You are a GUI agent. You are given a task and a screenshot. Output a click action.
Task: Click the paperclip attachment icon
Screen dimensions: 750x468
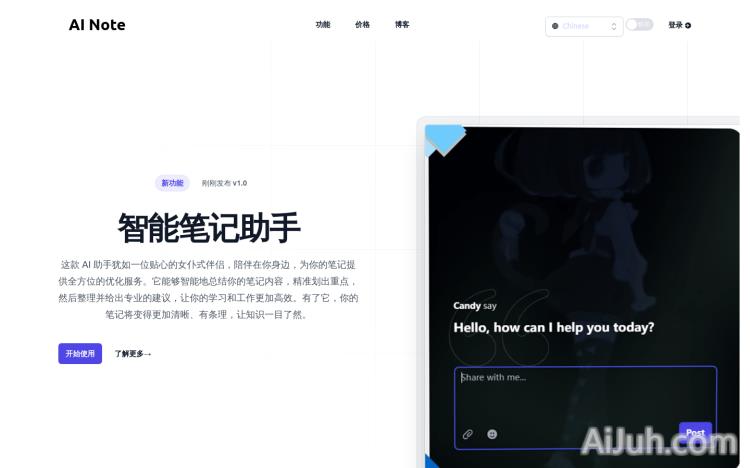[x=467, y=434]
